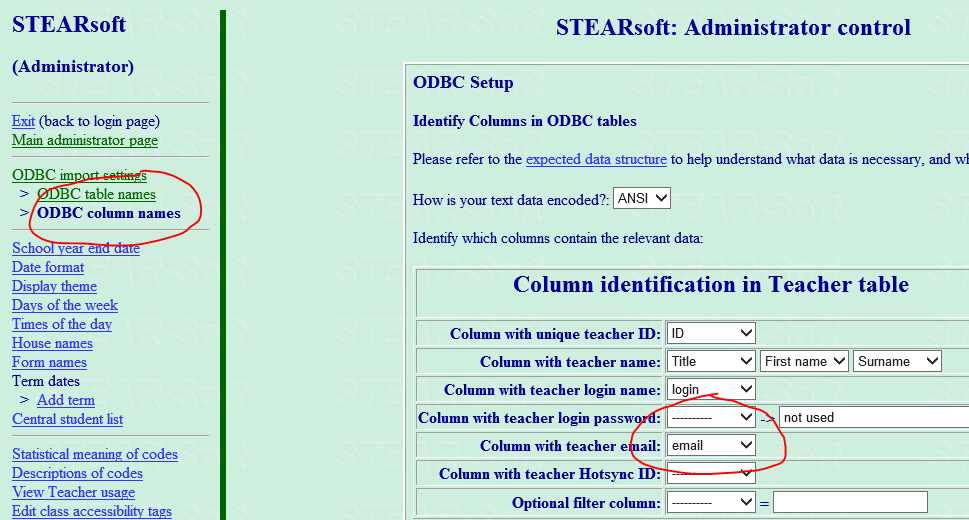The width and height of the screenshot is (969, 520).
Task: Click the 'not used' password text field
Action: click(x=874, y=418)
